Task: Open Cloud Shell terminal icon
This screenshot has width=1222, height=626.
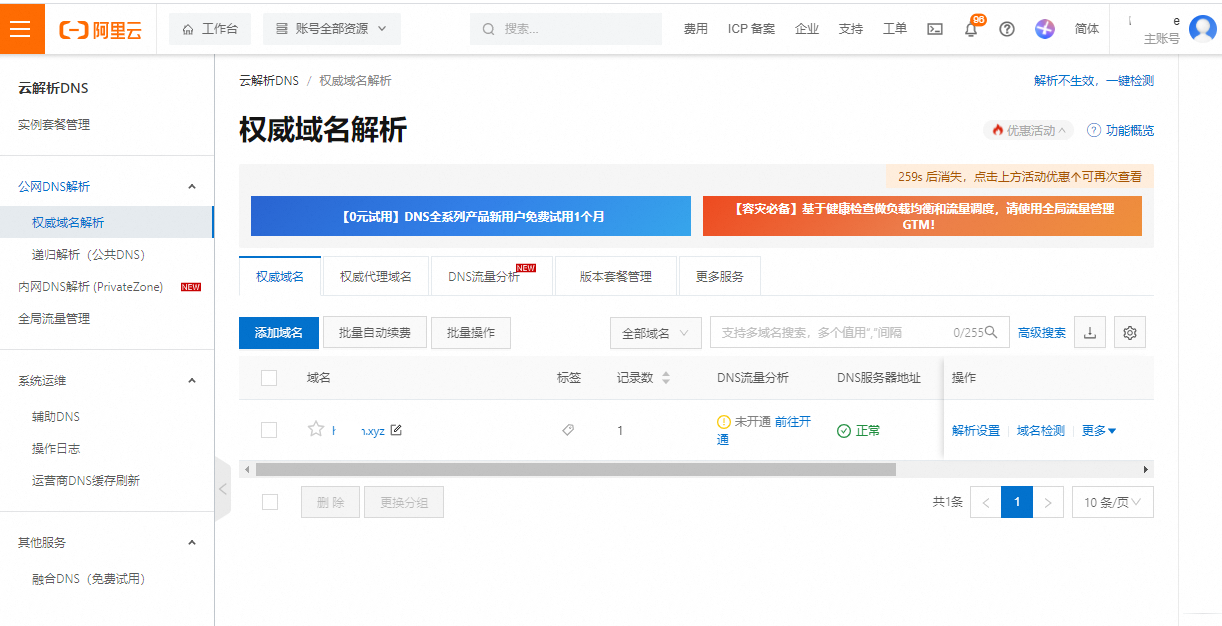Action: tap(935, 29)
